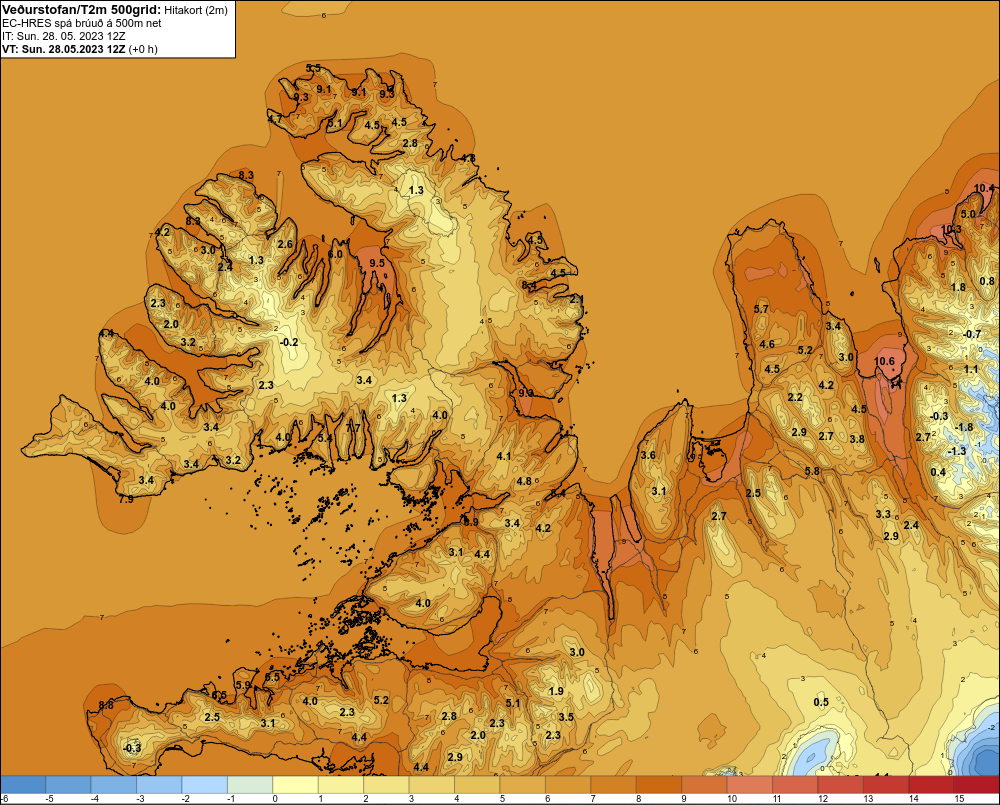This screenshot has height=805, width=1000.
Task: Click the 3.8 temperature value
Action: coord(857,439)
